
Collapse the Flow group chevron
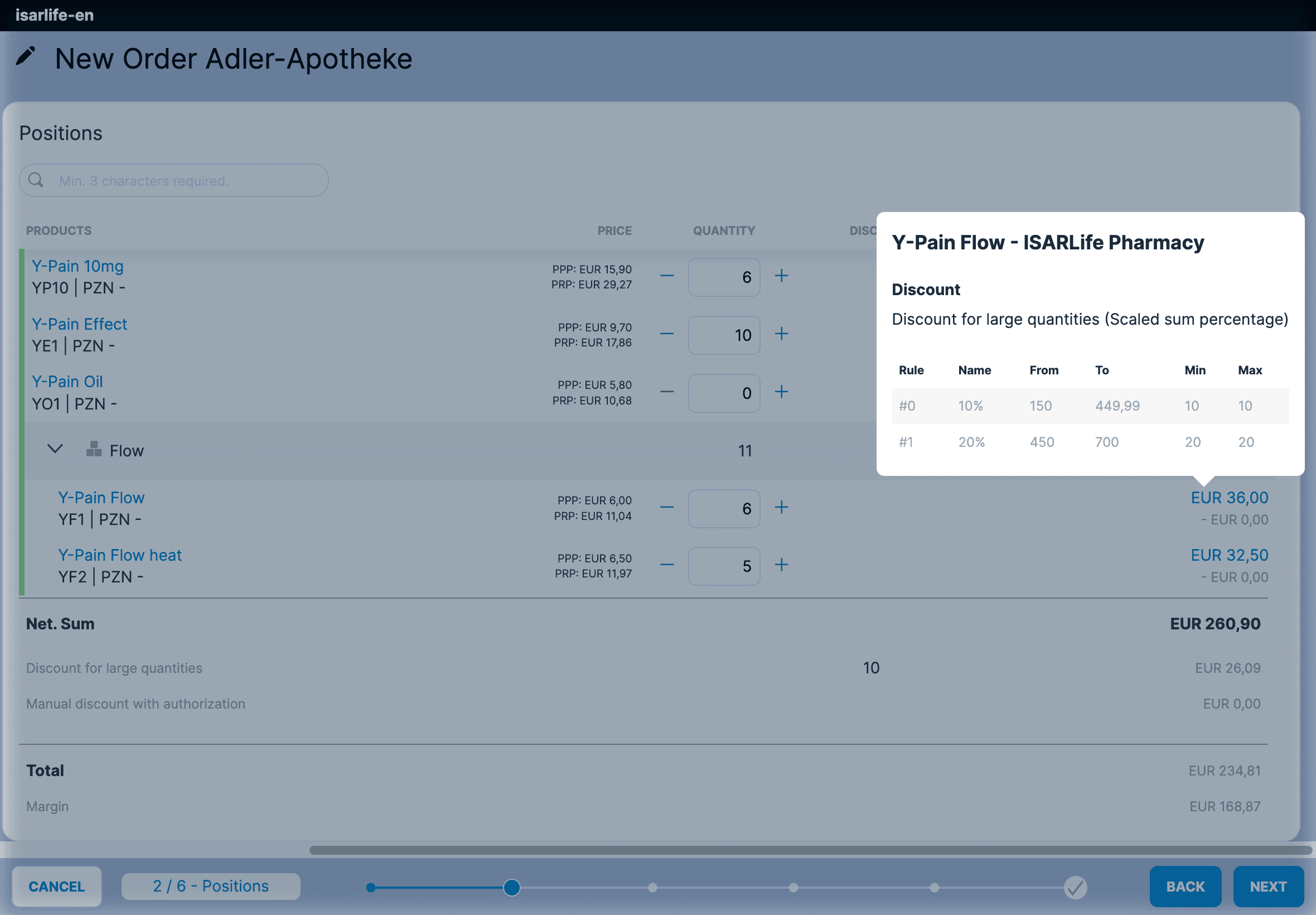pyautogui.click(x=55, y=449)
